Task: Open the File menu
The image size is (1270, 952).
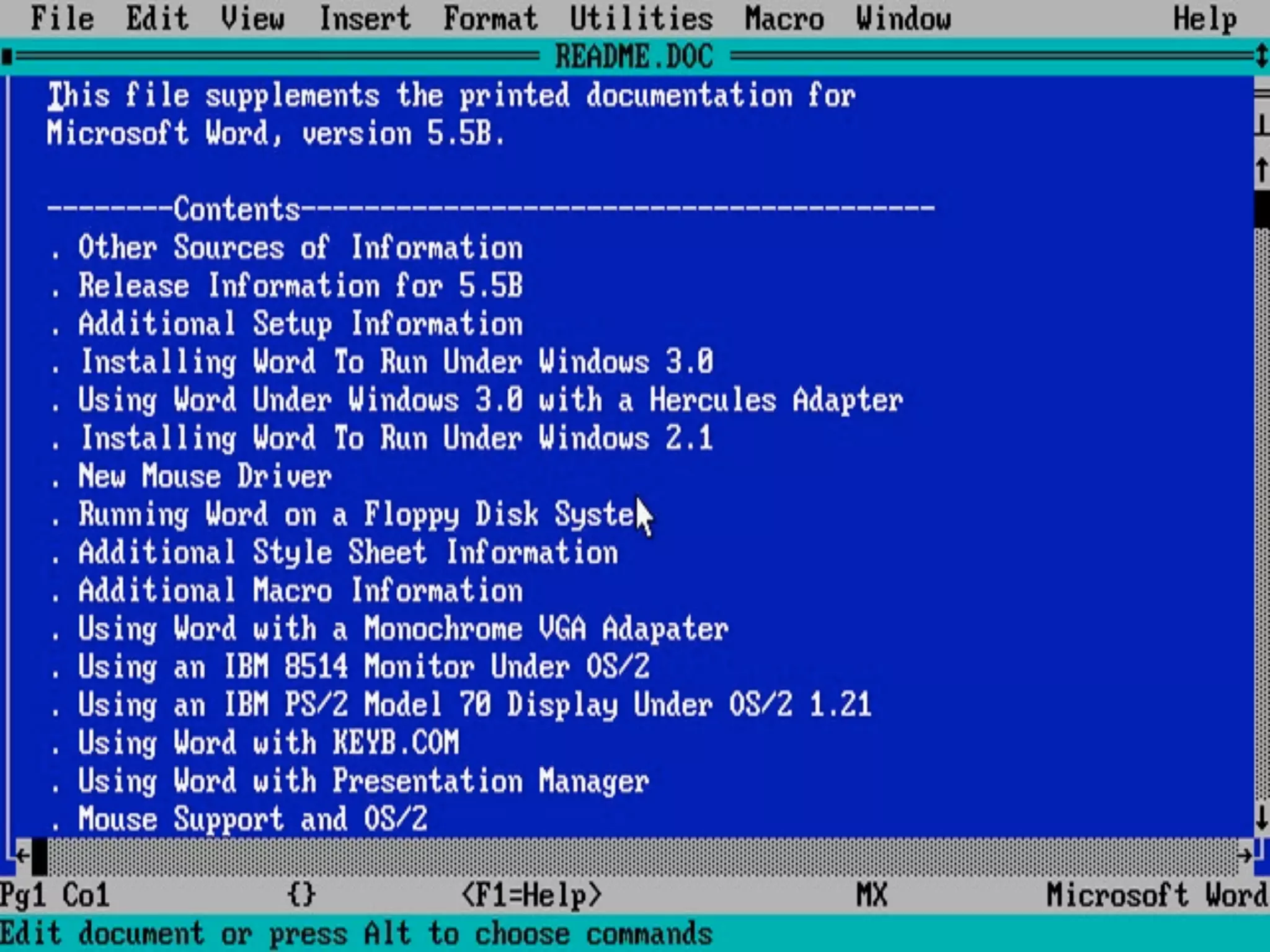Action: point(62,19)
